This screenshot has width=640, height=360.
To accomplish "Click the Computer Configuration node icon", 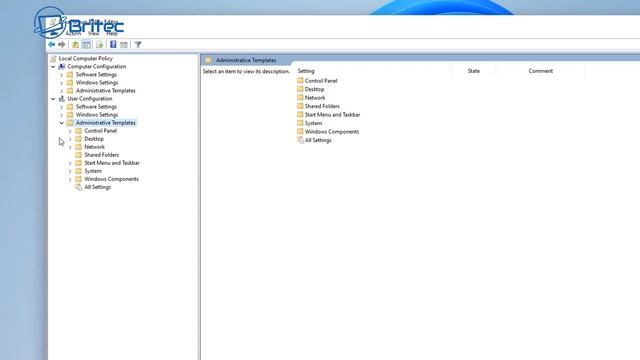I will tap(62, 67).
